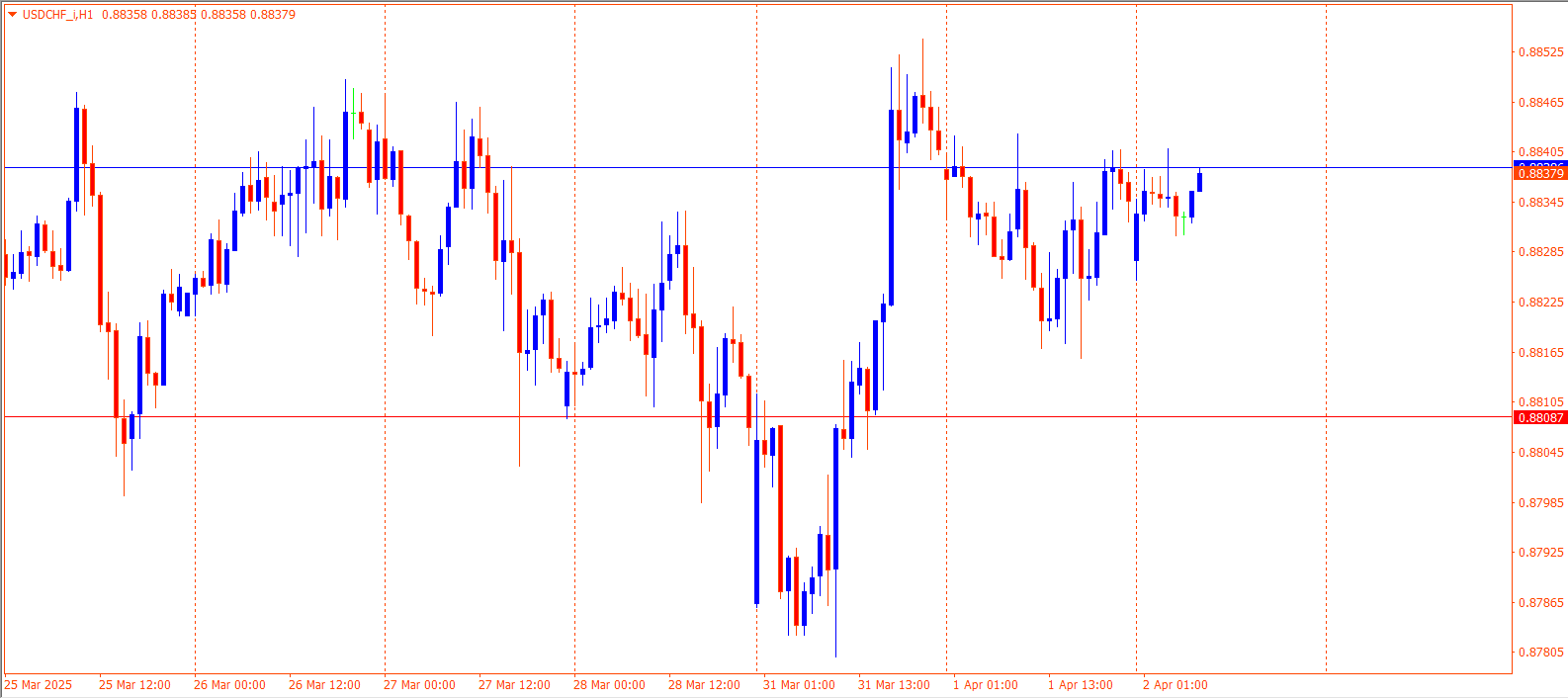Viewport: 1568px width, 699px height.
Task: Click the 0.88285 price axis label
Action: (x=1541, y=252)
